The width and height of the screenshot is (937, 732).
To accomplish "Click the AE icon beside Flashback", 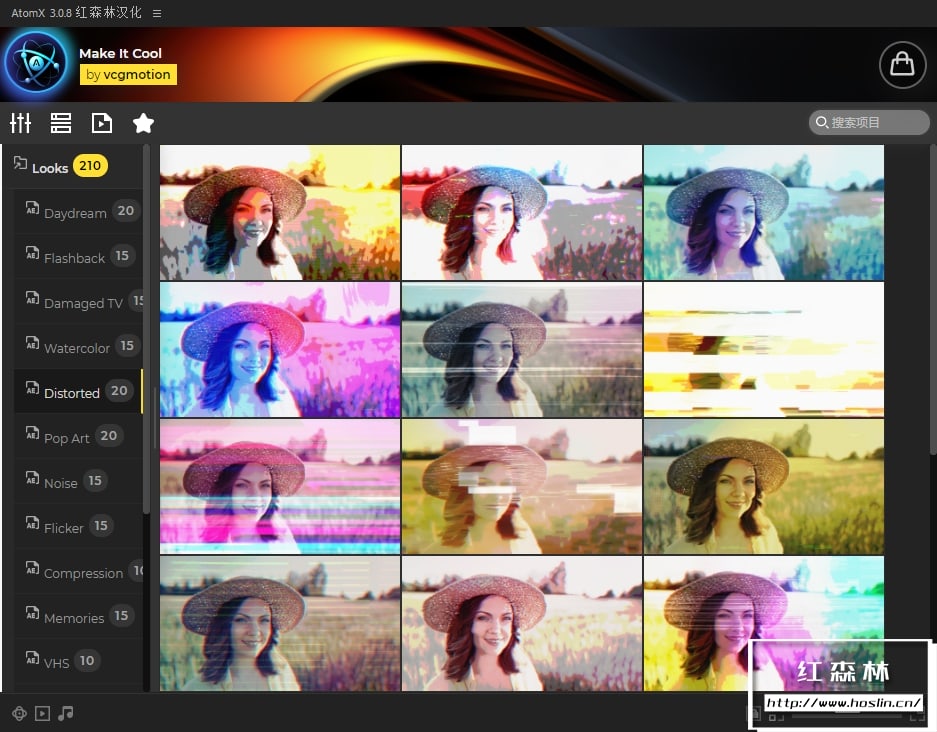I will pyautogui.click(x=32, y=253).
